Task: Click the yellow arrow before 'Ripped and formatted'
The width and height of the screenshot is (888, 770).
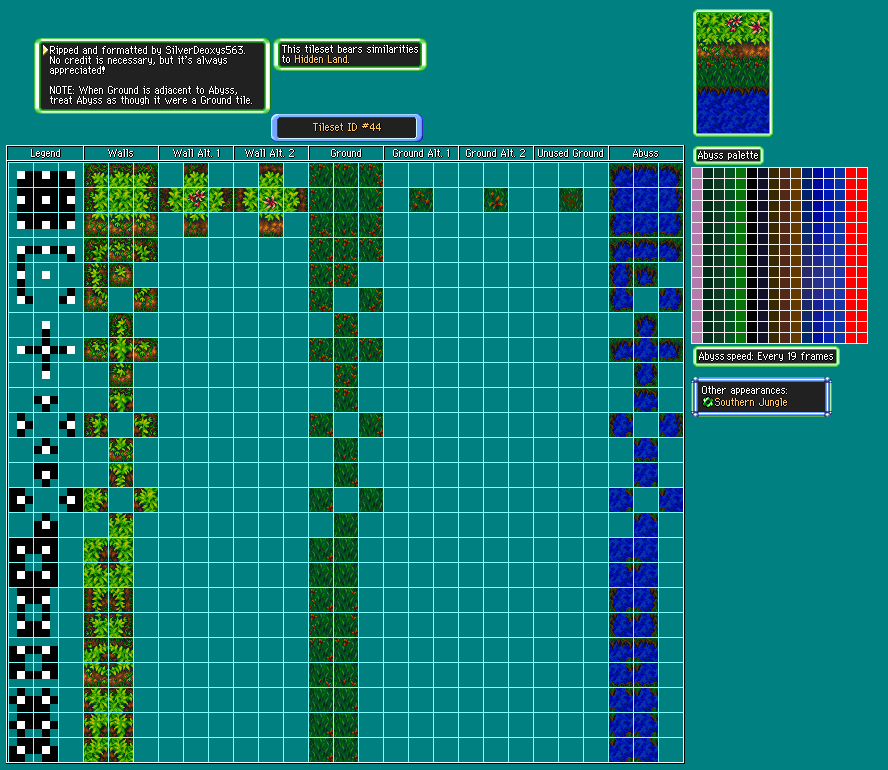Action: tap(45, 50)
